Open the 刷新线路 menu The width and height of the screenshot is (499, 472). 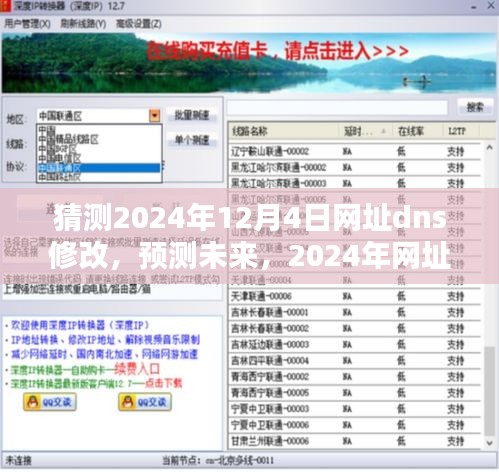[x=83, y=24]
